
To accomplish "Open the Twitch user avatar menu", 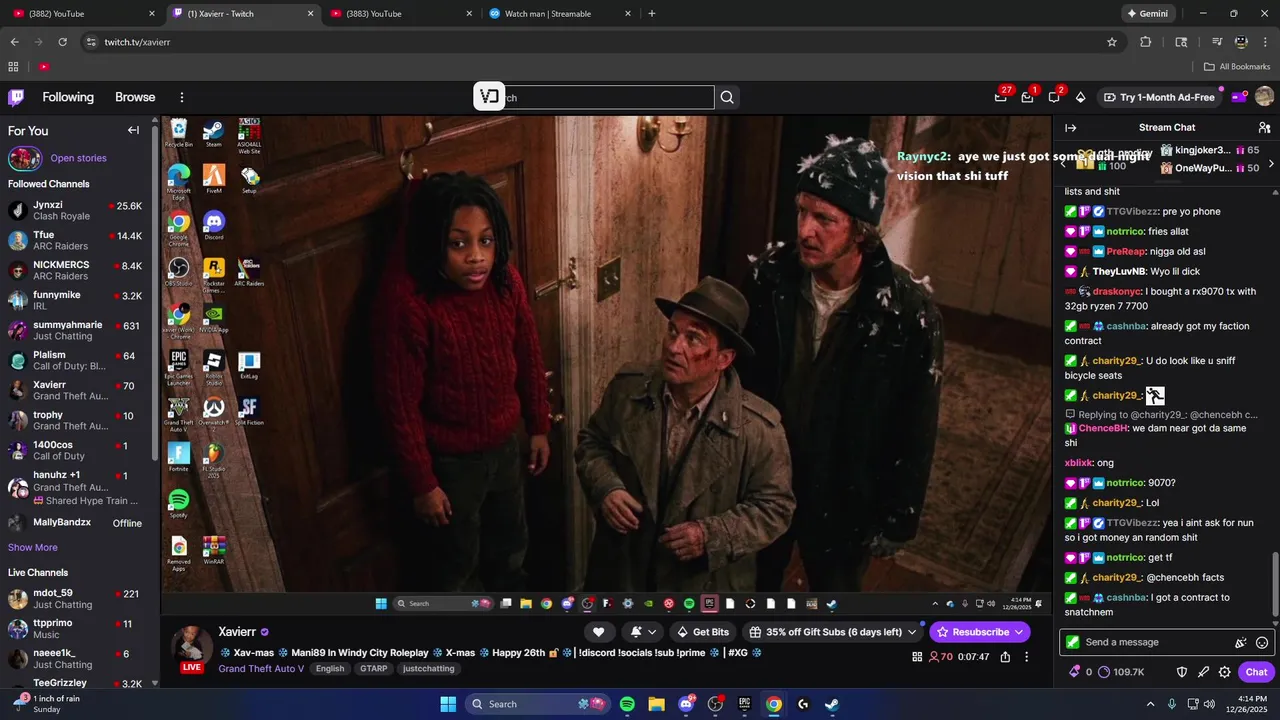I will click(1264, 97).
